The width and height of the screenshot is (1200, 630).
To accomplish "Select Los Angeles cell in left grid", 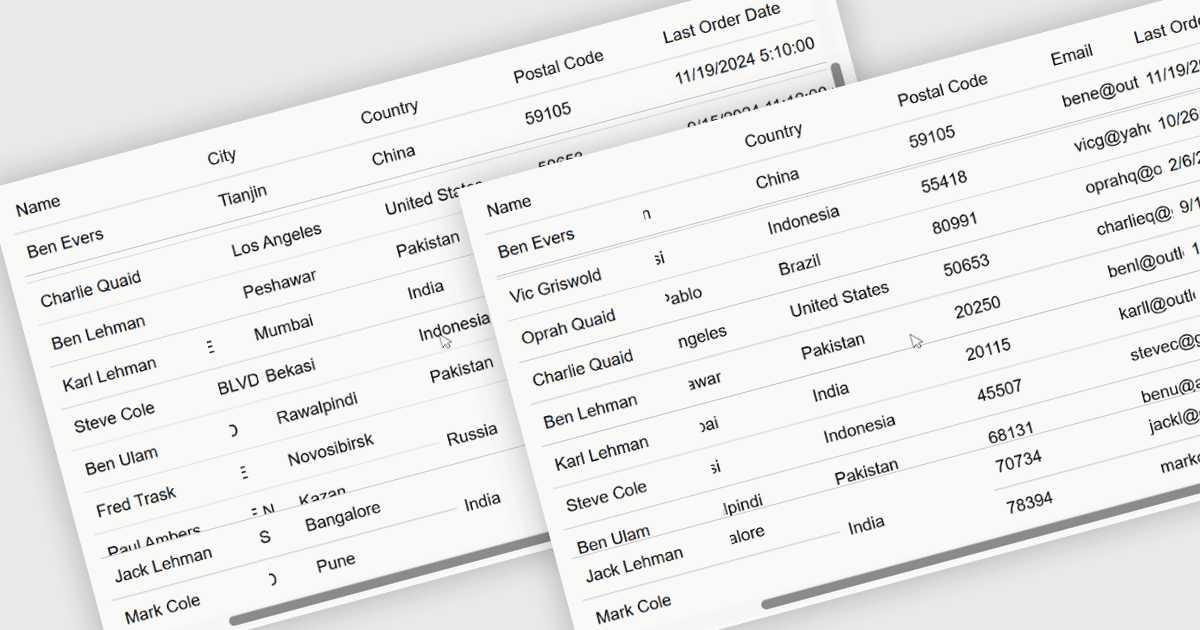I will click(277, 240).
